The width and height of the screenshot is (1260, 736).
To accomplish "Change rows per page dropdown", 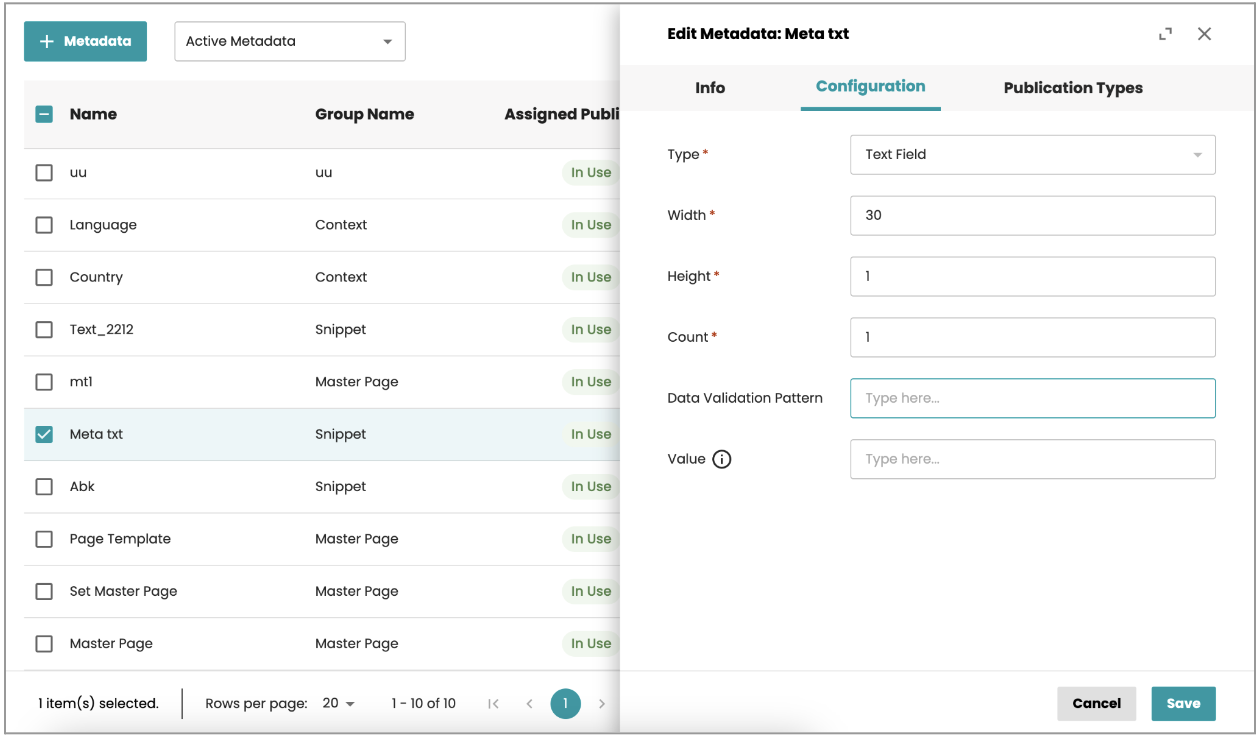I will 339,704.
